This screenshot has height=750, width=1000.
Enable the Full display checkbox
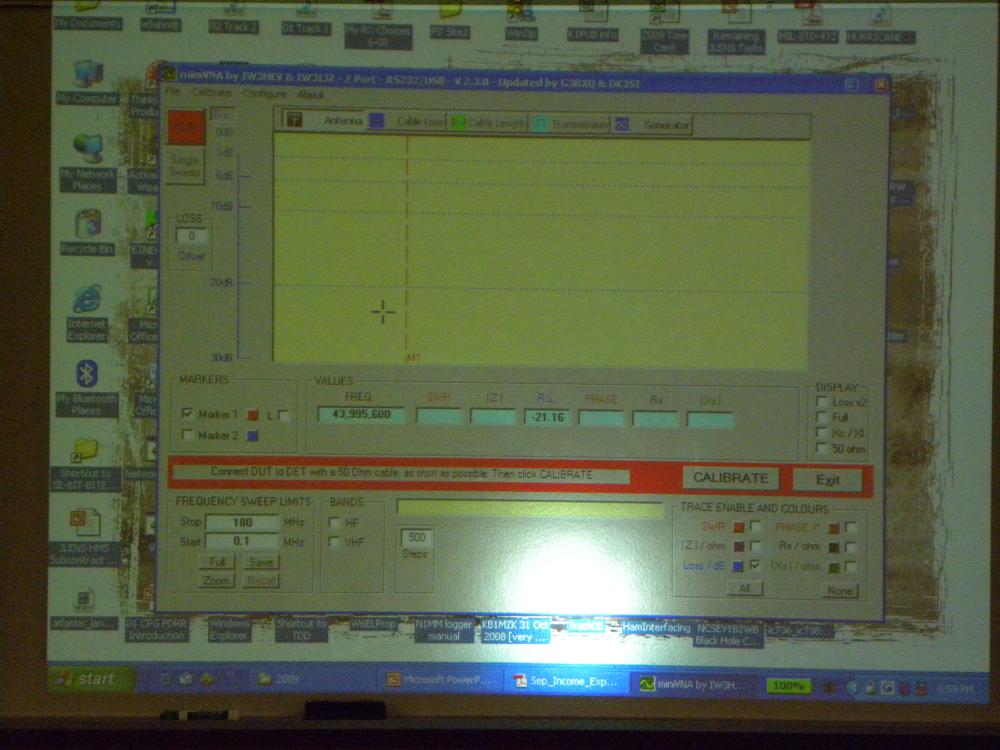(x=822, y=417)
